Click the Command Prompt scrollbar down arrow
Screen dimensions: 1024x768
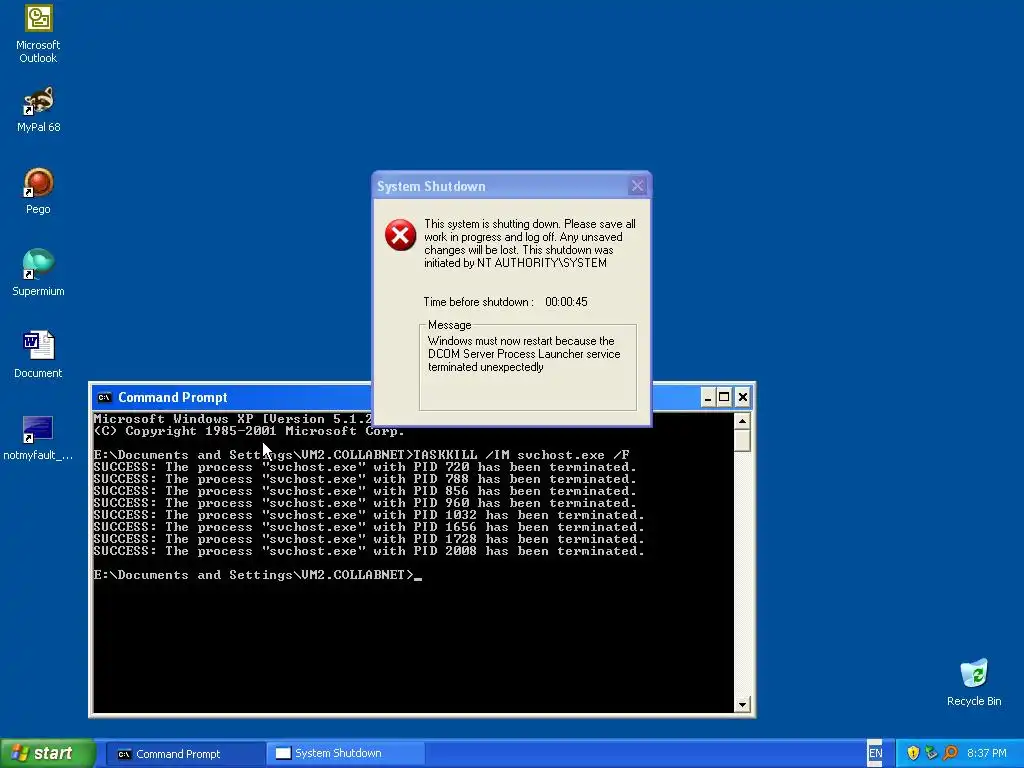(742, 705)
